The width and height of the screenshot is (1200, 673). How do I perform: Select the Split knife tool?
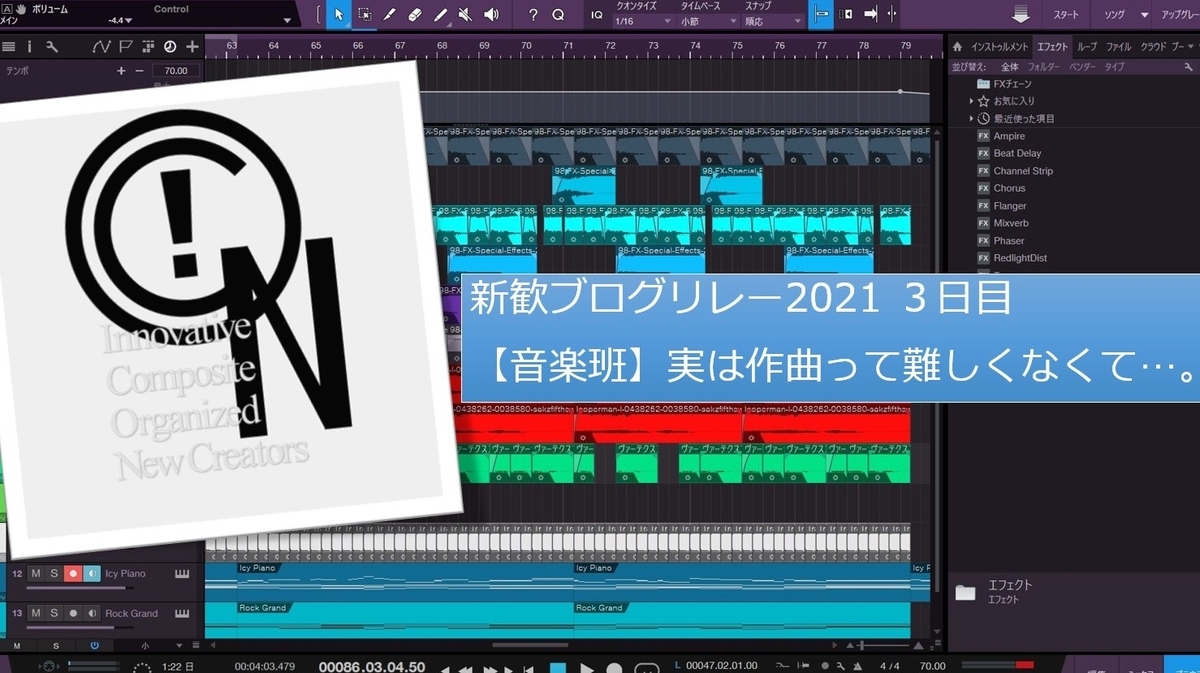pyautogui.click(x=390, y=15)
